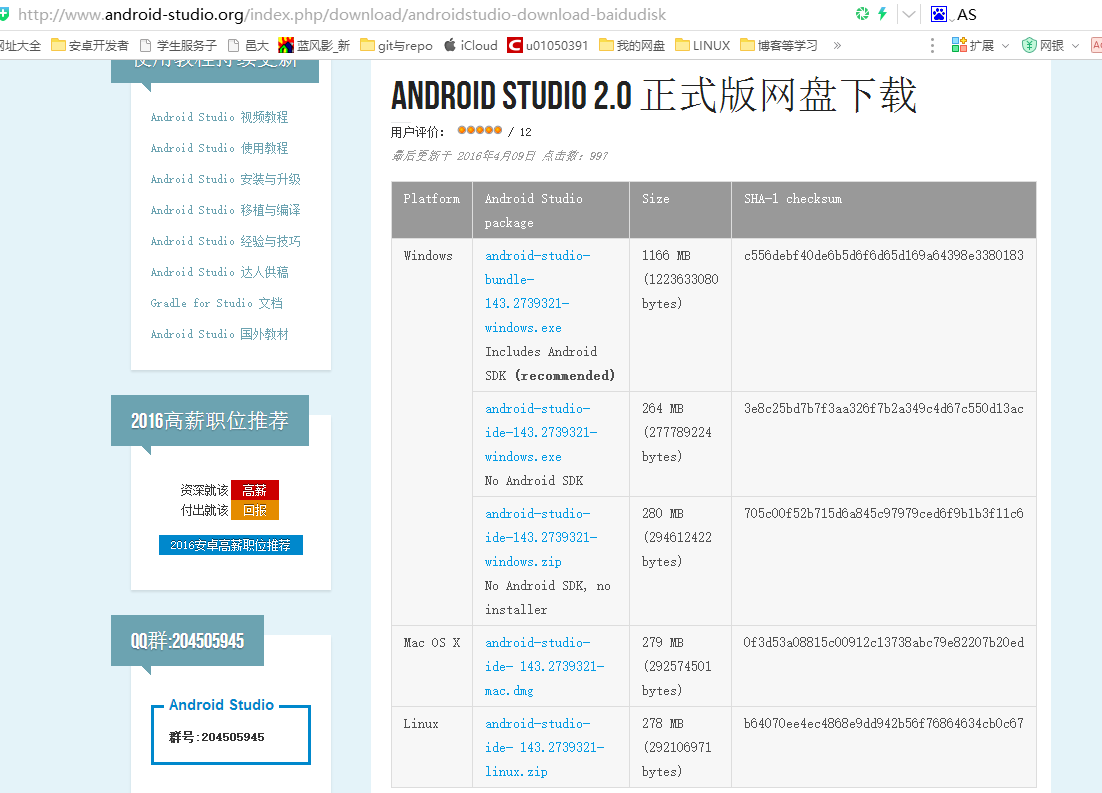The height and width of the screenshot is (793, 1102).
Task: Click the Windows bundle SHA-1 checksum c556debf...
Action: [883, 255]
